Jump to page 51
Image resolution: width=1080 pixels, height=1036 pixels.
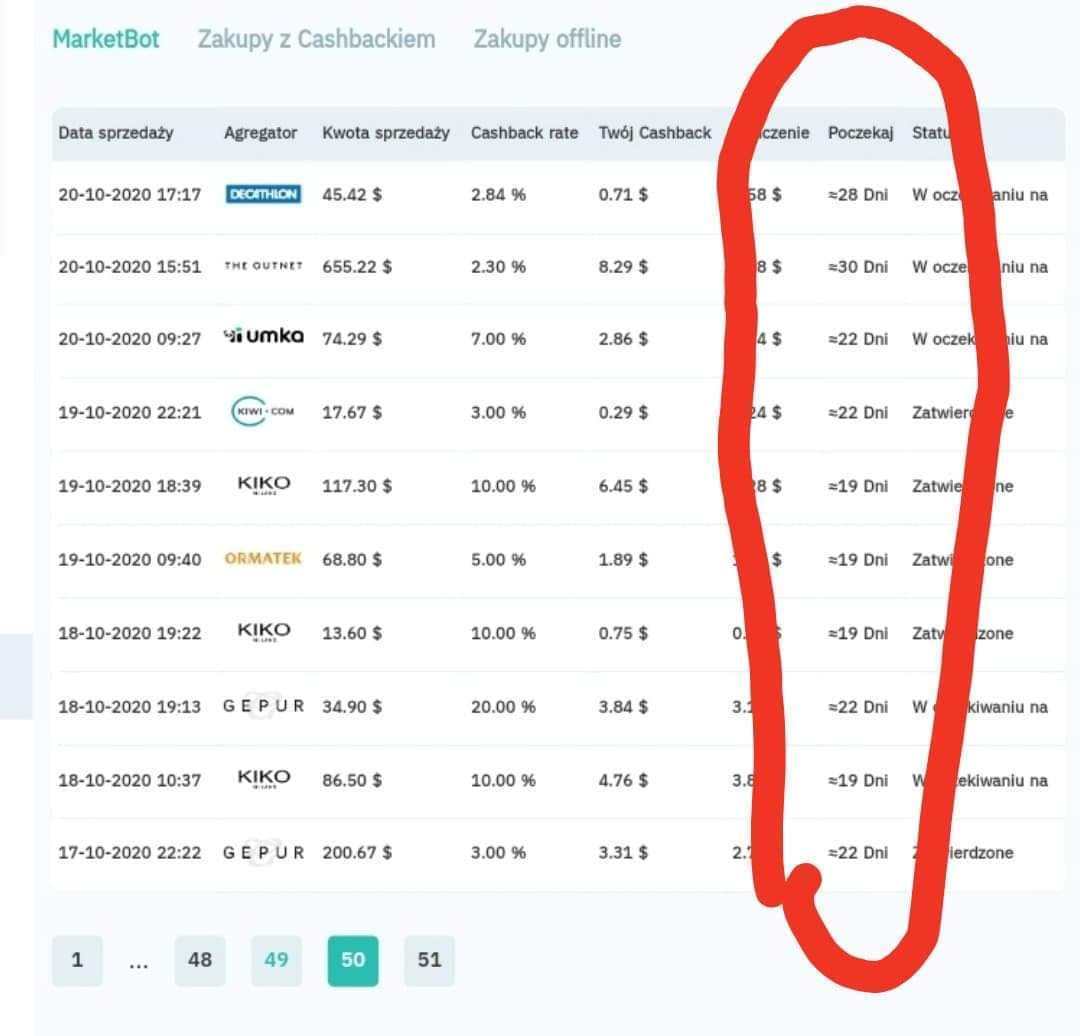click(x=429, y=960)
